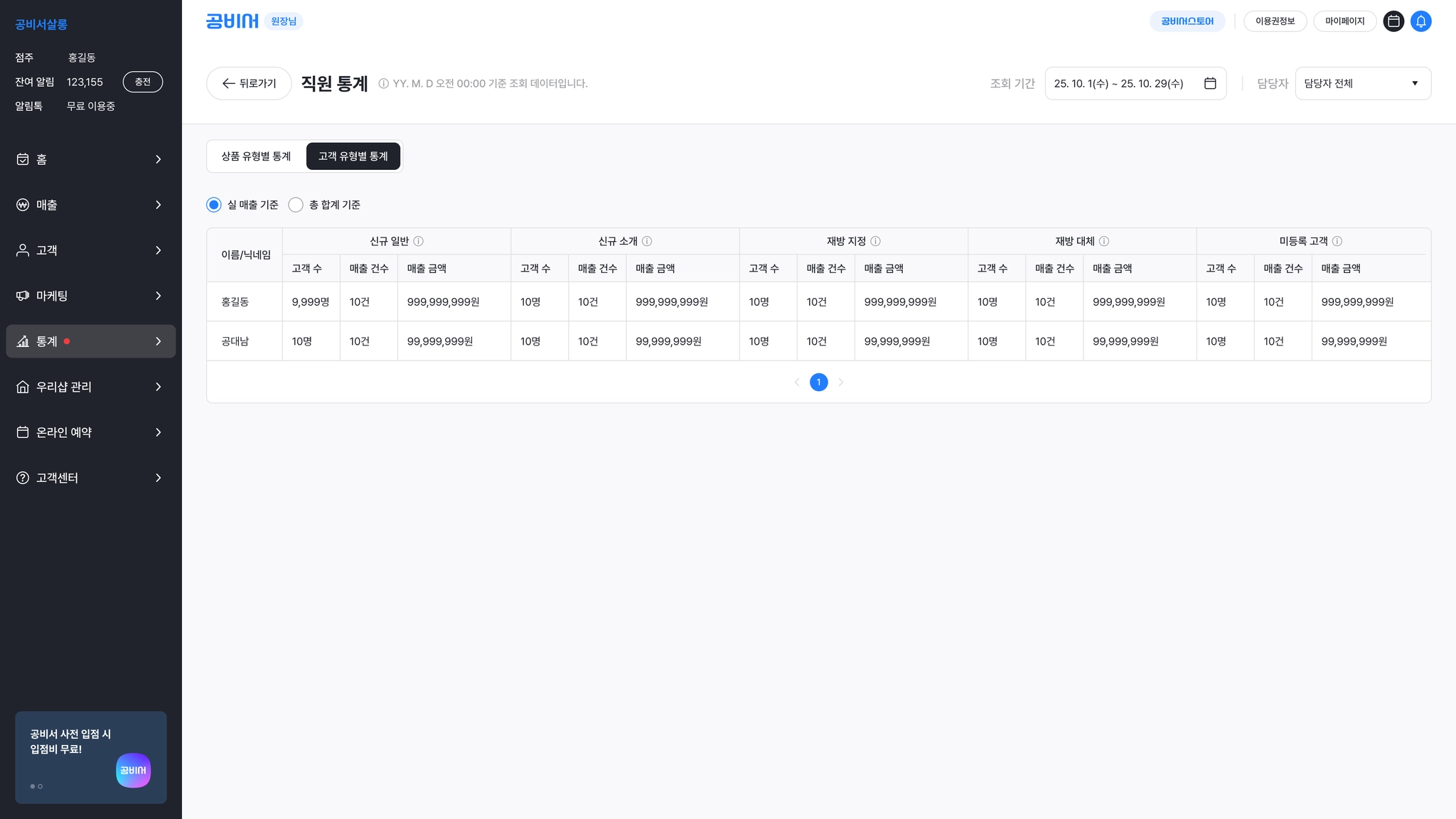
Task: Click calendar icon in date range field
Action: [x=1210, y=83]
